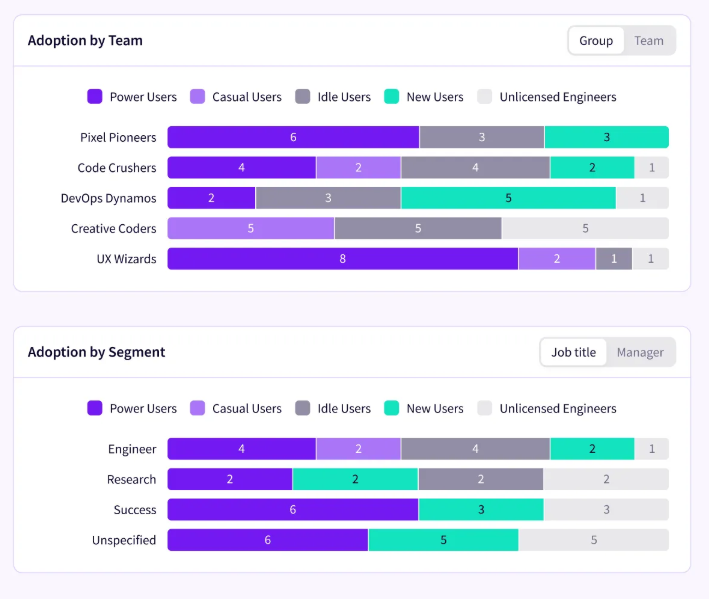Click the Pixel Pioneers row label

pyautogui.click(x=118, y=137)
